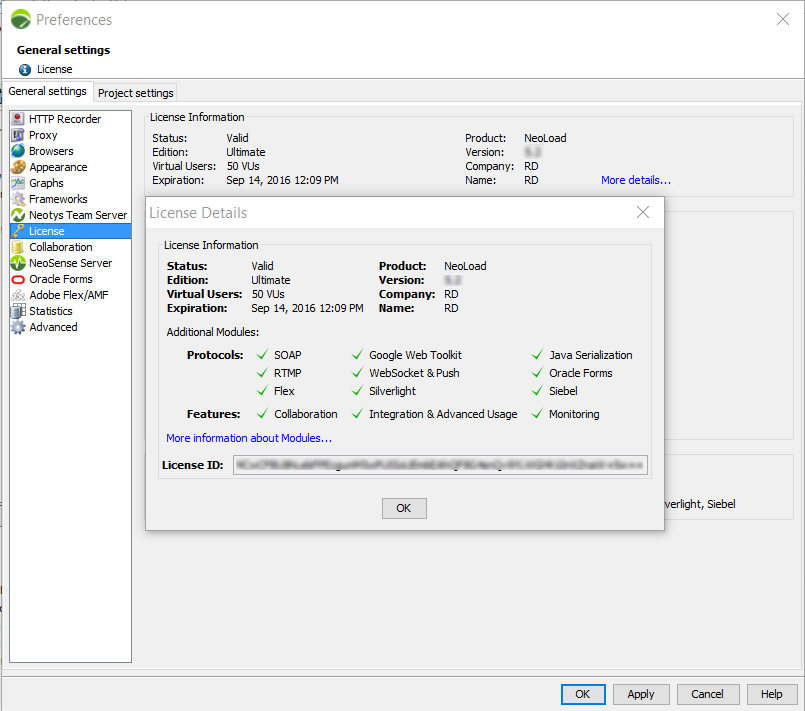Switch to the General settings tab
Image resolution: width=805 pixels, height=711 pixels.
(47, 92)
